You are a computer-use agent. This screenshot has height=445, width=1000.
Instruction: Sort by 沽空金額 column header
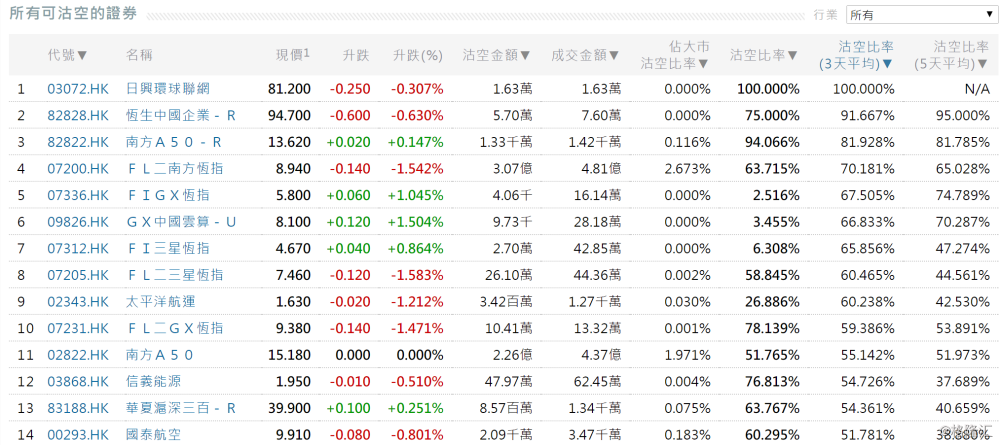pyautogui.click(x=497, y=55)
